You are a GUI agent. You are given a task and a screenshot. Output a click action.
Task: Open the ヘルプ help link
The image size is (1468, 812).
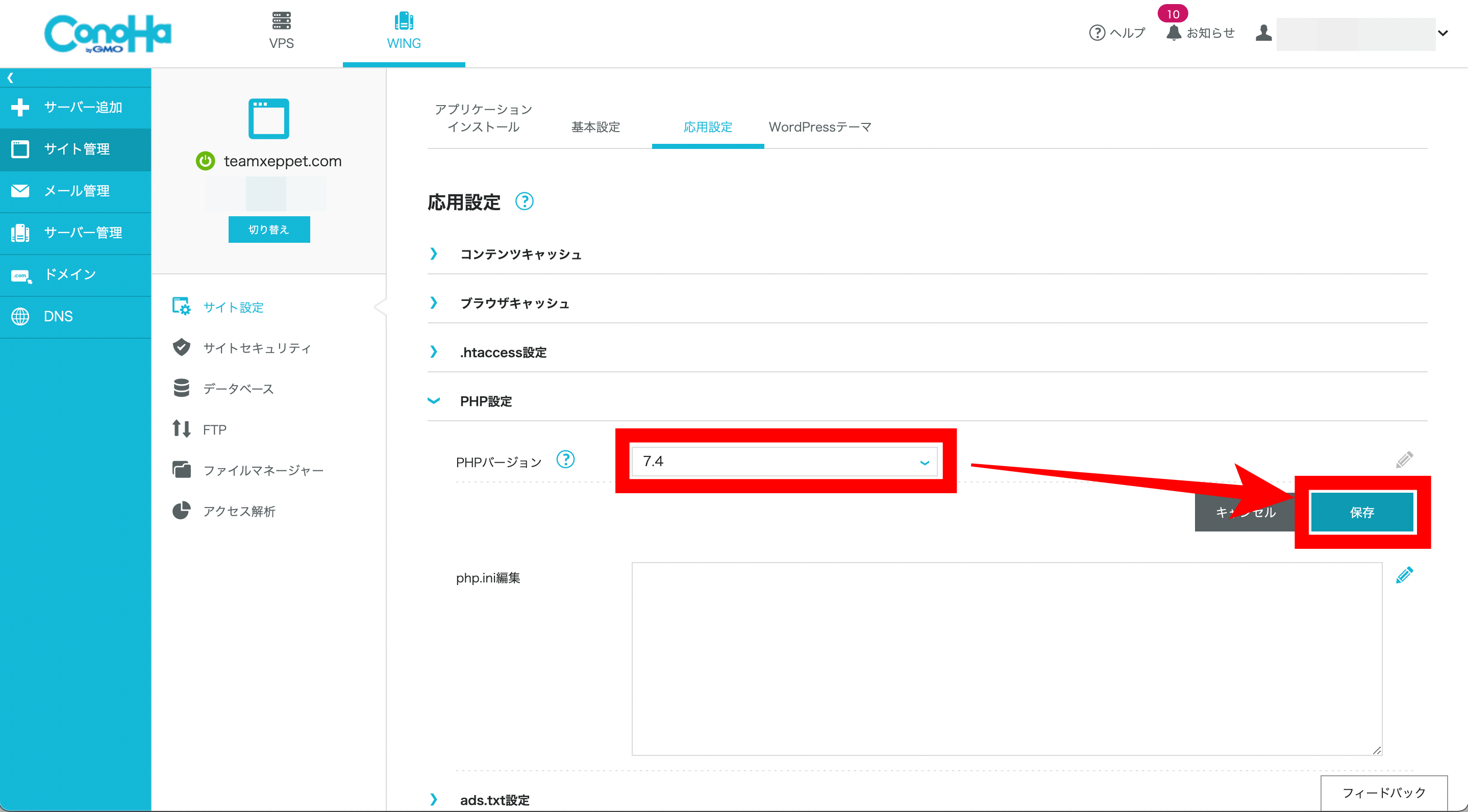point(1116,33)
